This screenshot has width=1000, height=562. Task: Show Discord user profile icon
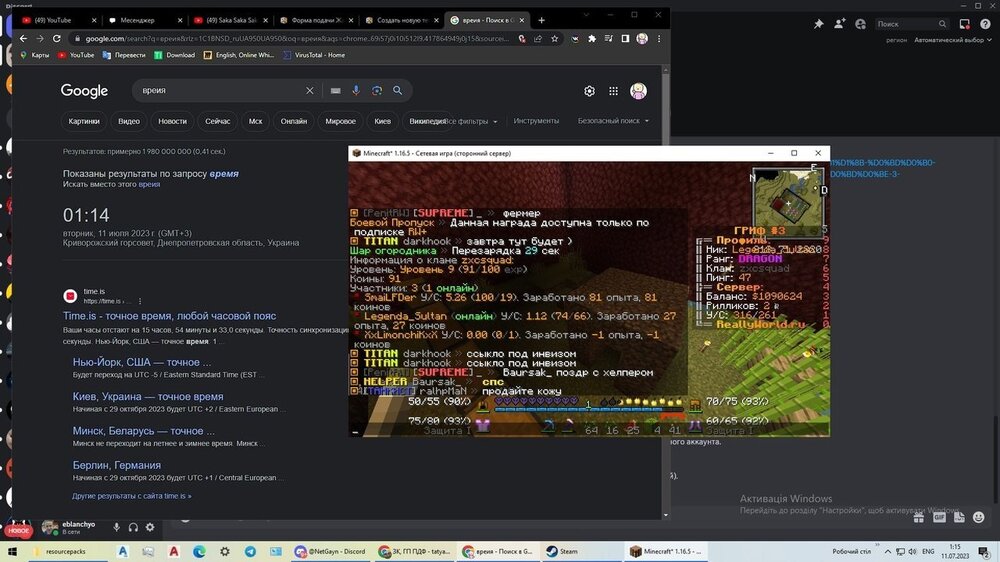click(x=860, y=24)
